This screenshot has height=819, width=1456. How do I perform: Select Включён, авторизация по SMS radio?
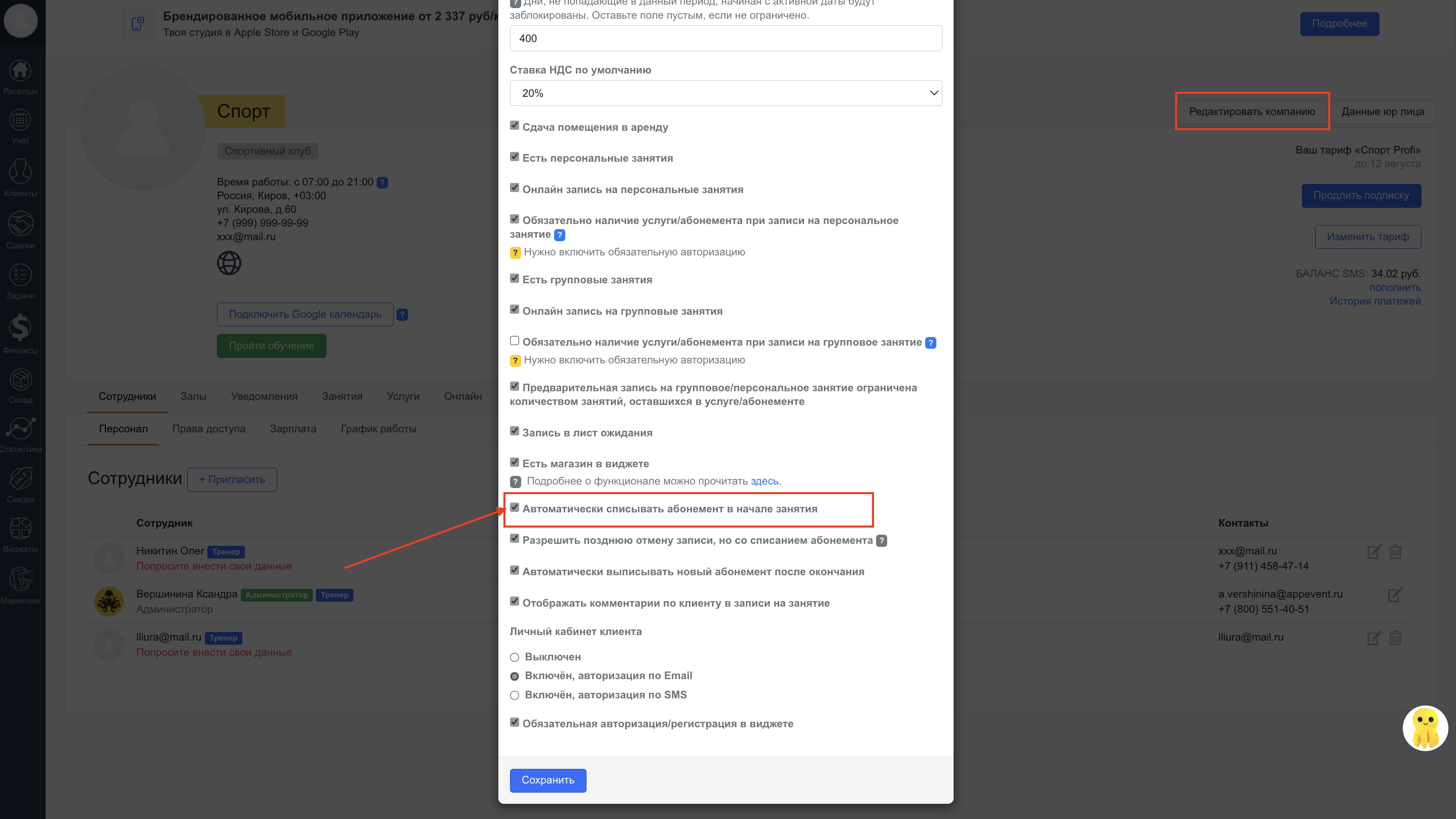[x=515, y=695]
